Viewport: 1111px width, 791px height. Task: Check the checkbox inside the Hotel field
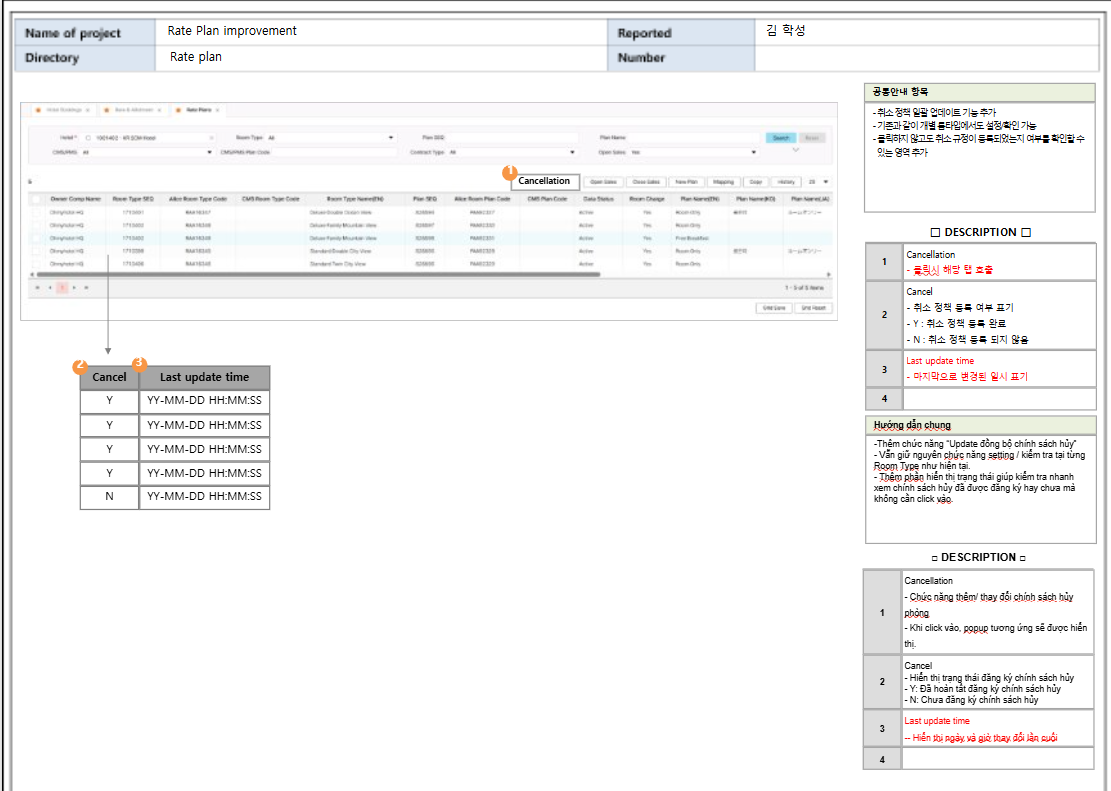pos(88,138)
